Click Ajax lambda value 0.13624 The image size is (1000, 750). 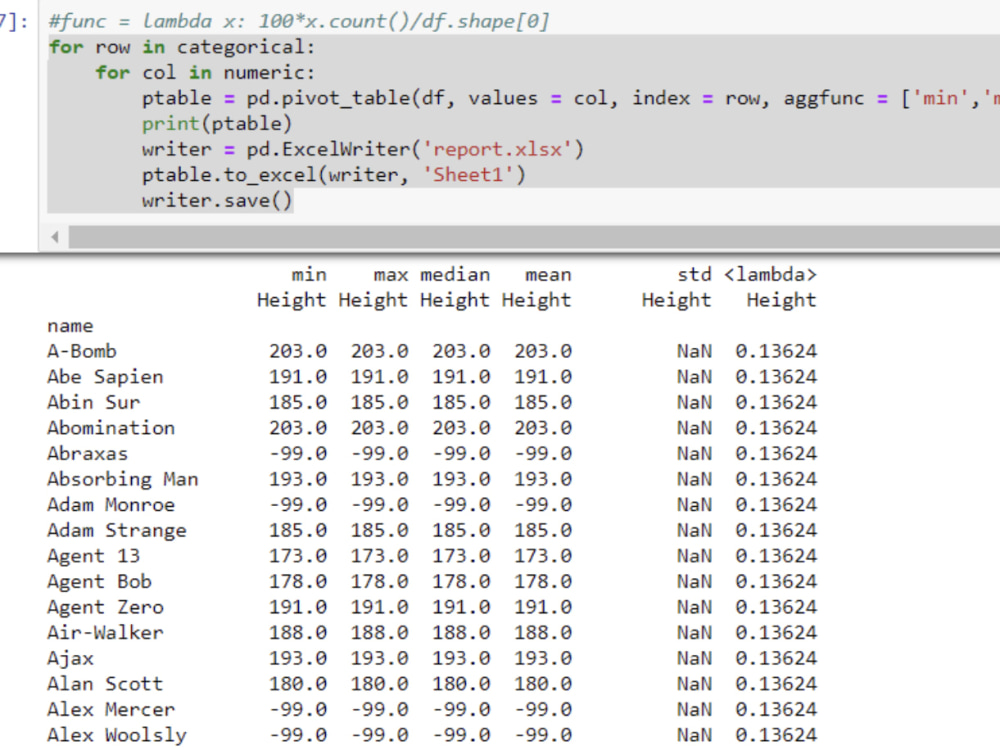point(776,658)
